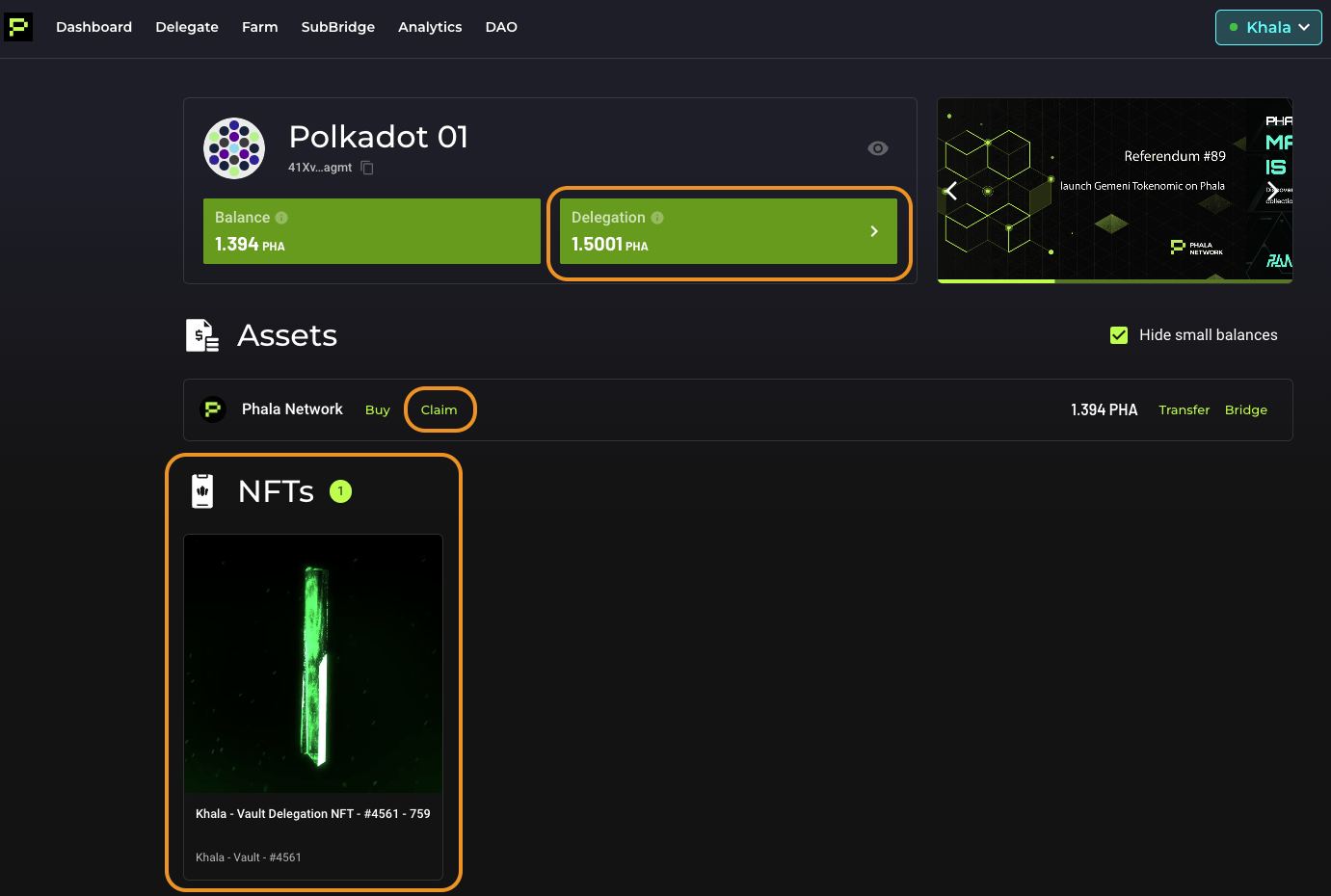Go to next banner slide
The image size is (1331, 896).
click(1273, 190)
